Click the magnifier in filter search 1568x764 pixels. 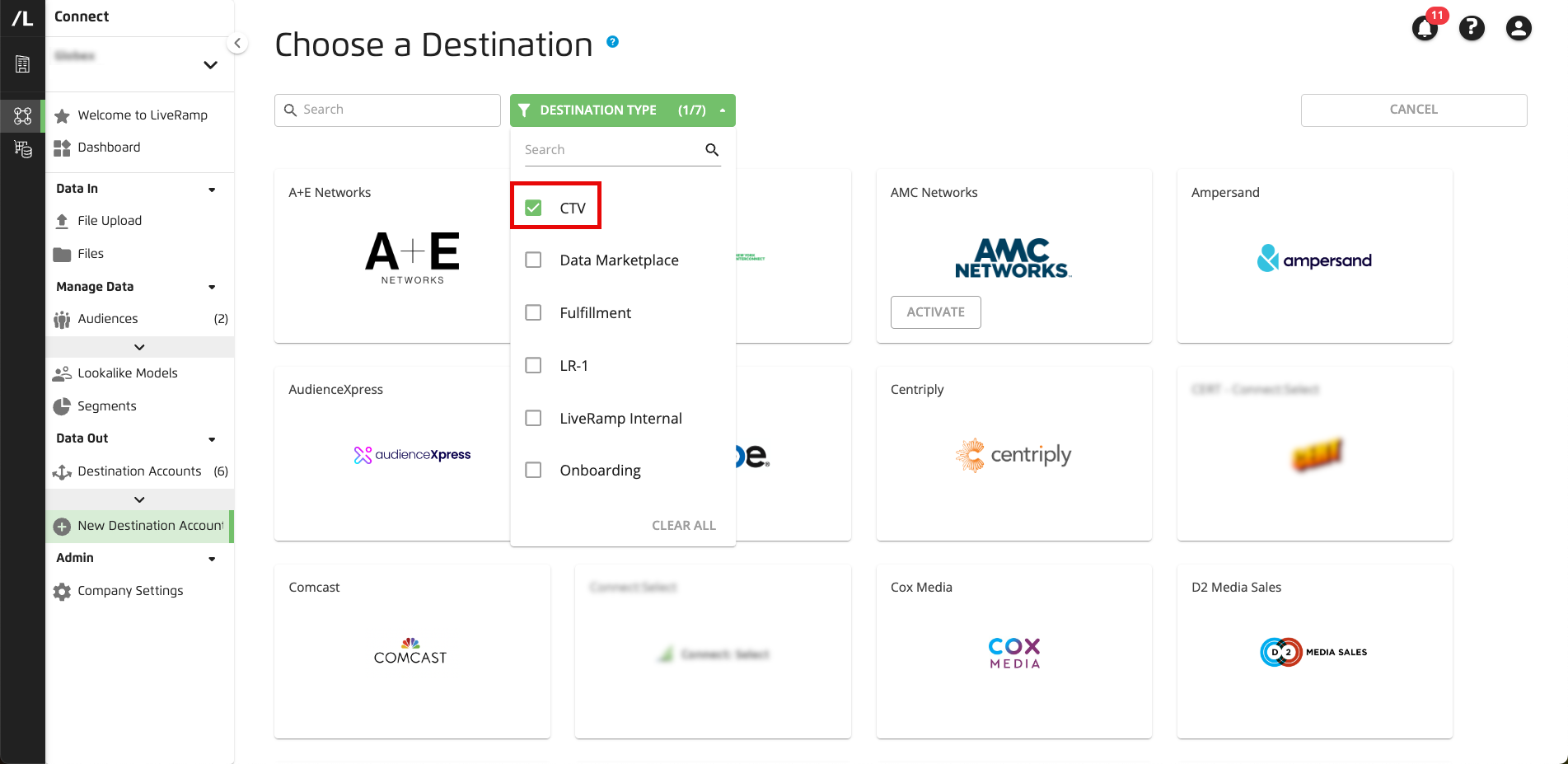pyautogui.click(x=712, y=150)
